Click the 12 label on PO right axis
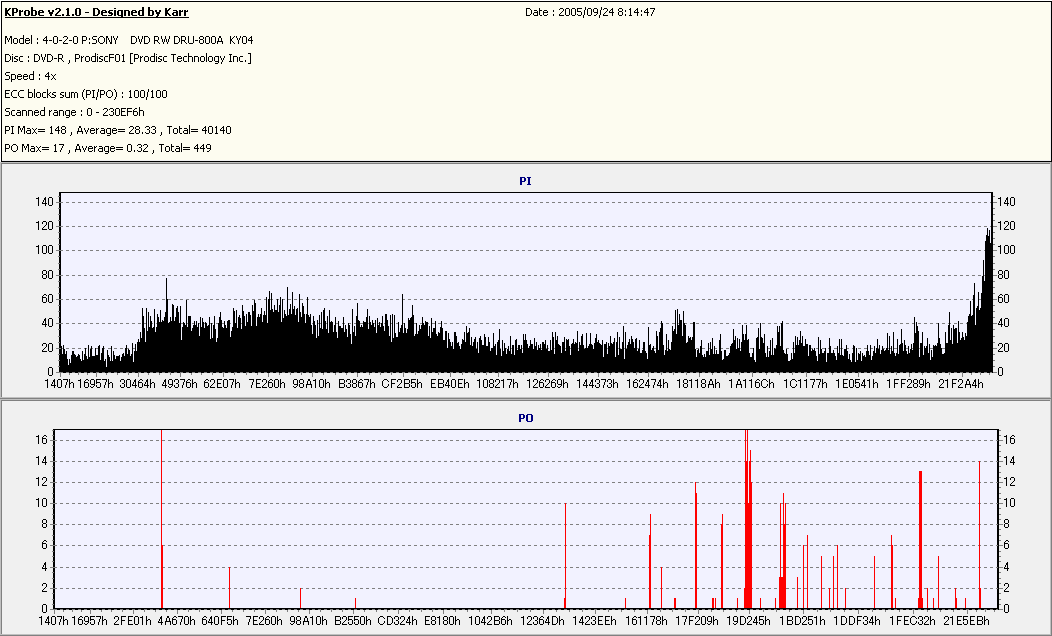Viewport: 1052px width, 636px height. 1009,482
